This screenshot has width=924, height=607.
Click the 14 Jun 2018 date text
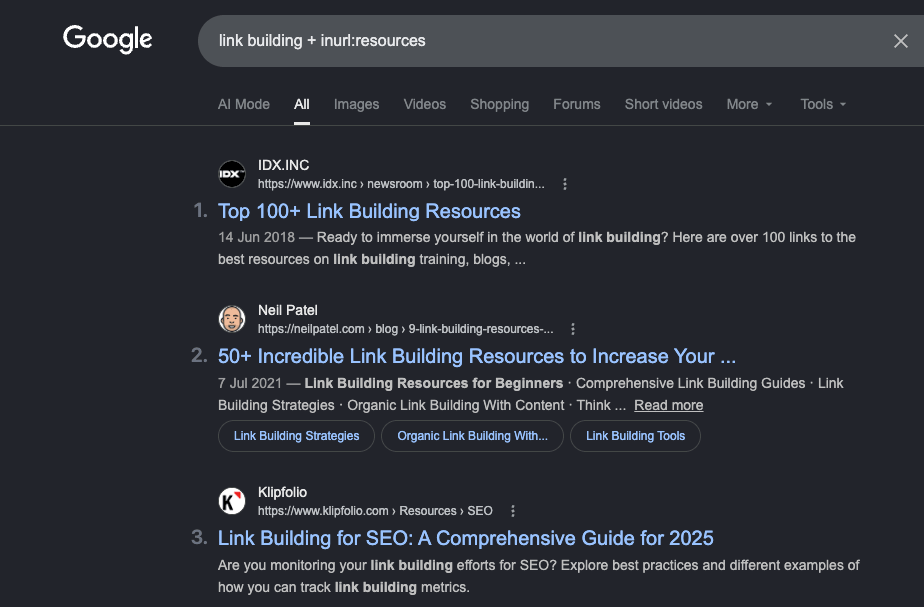[x=256, y=237]
